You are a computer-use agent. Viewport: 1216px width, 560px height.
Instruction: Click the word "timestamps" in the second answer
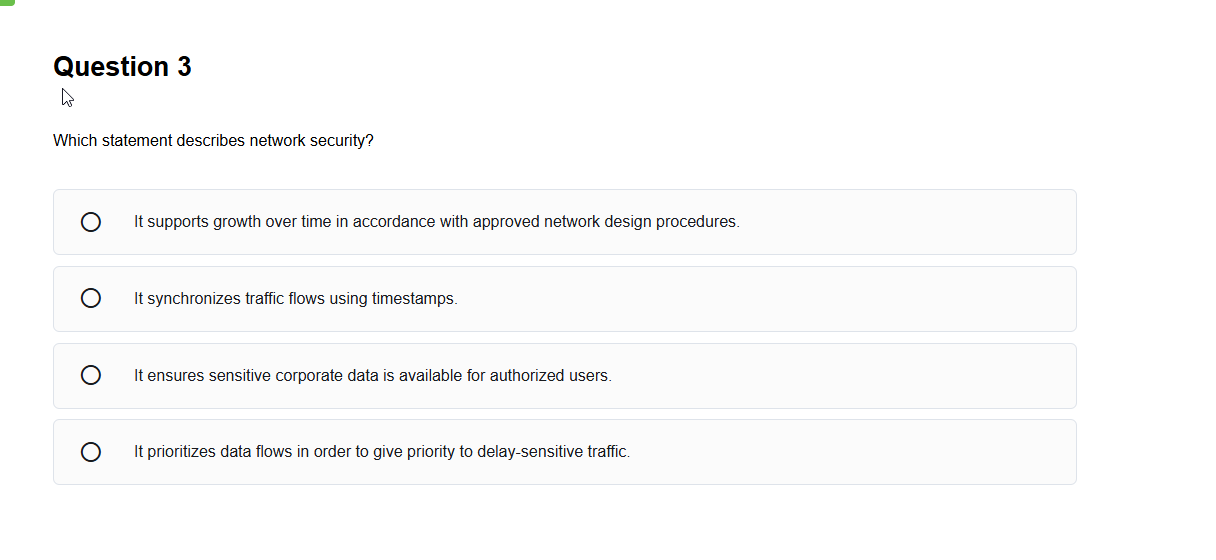tap(414, 299)
